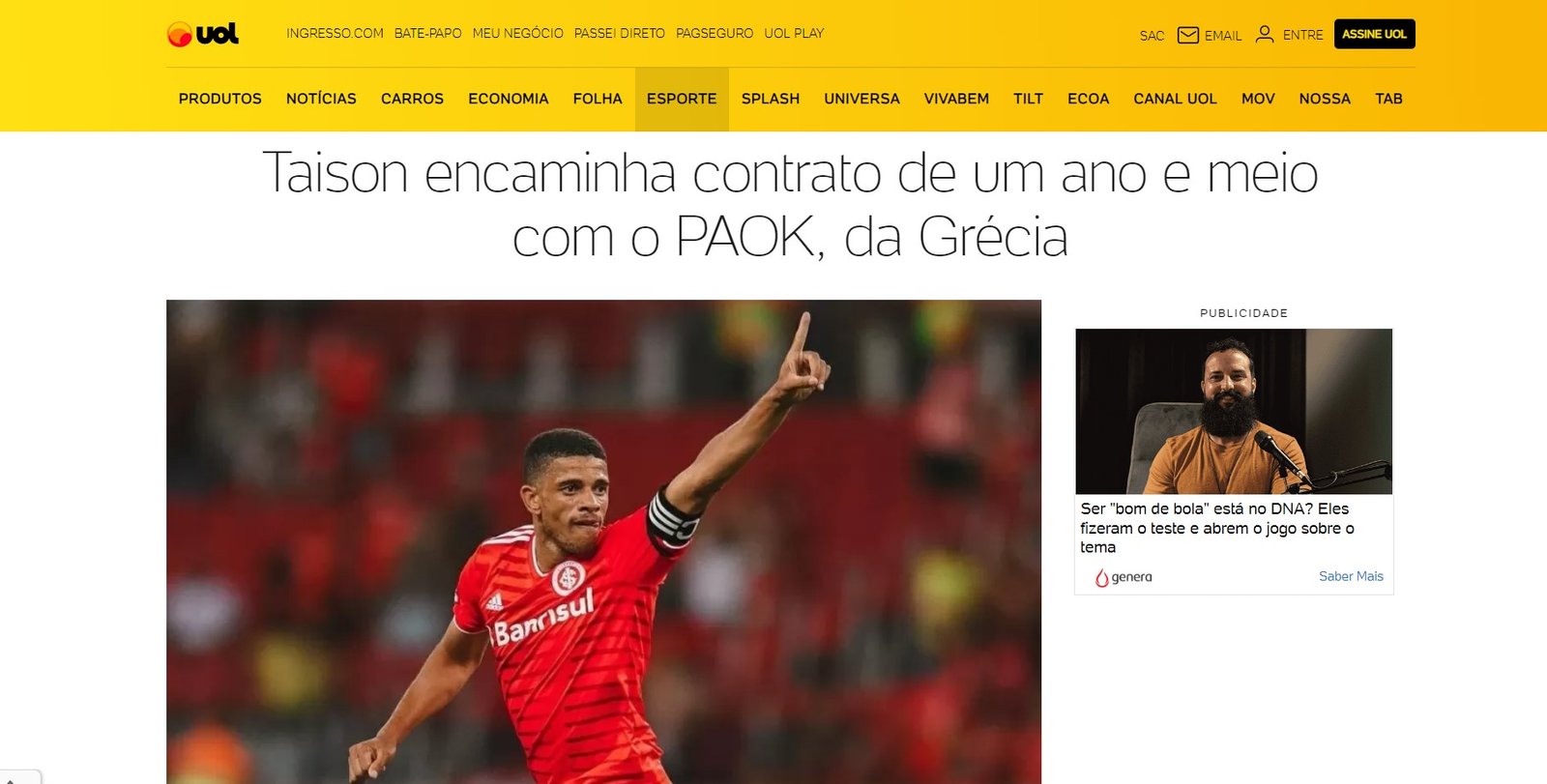The image size is (1547, 784).
Task: Click the bearded man ad thumbnail
Action: pyautogui.click(x=1234, y=412)
